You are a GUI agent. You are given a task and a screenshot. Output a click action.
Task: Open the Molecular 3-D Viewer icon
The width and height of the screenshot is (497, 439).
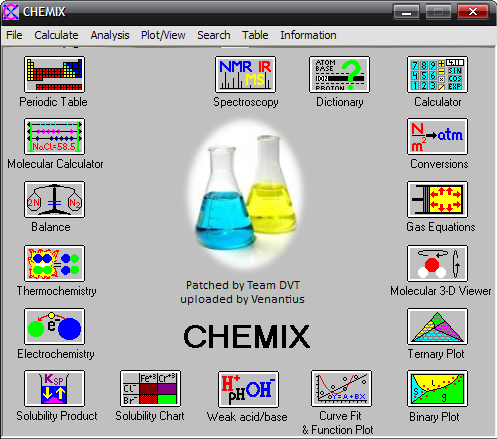[437, 263]
